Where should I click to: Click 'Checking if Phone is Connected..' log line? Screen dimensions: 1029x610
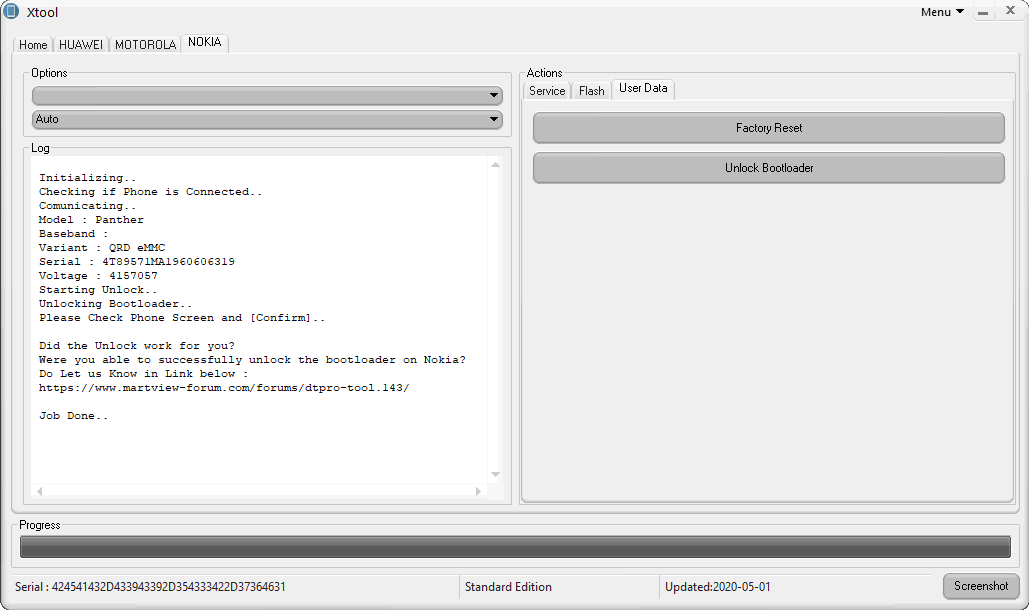150,192
